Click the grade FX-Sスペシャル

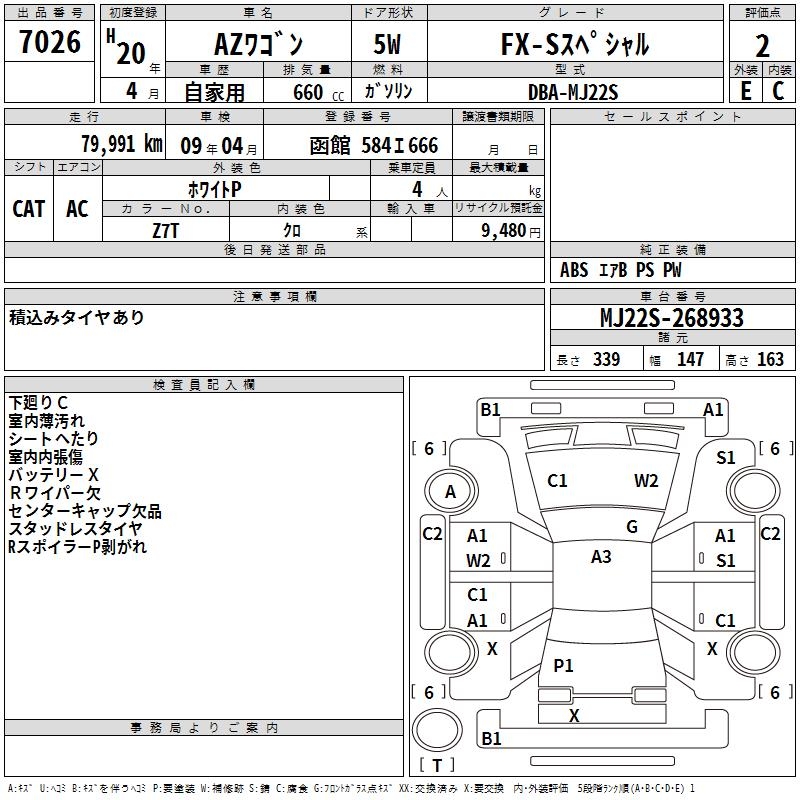coord(575,44)
